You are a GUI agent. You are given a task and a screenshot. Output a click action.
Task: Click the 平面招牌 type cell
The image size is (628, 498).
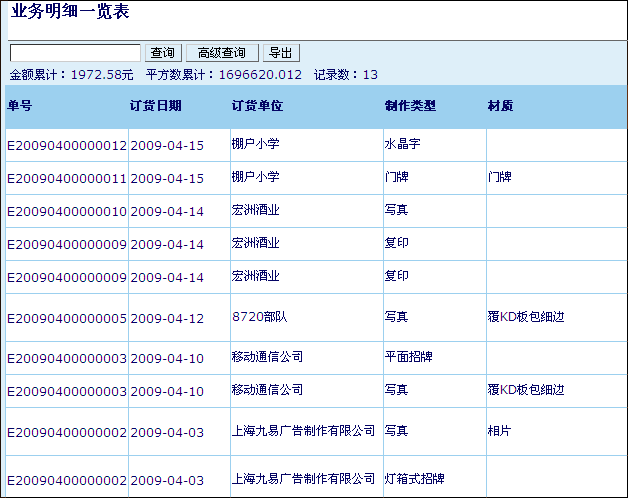[408, 357]
